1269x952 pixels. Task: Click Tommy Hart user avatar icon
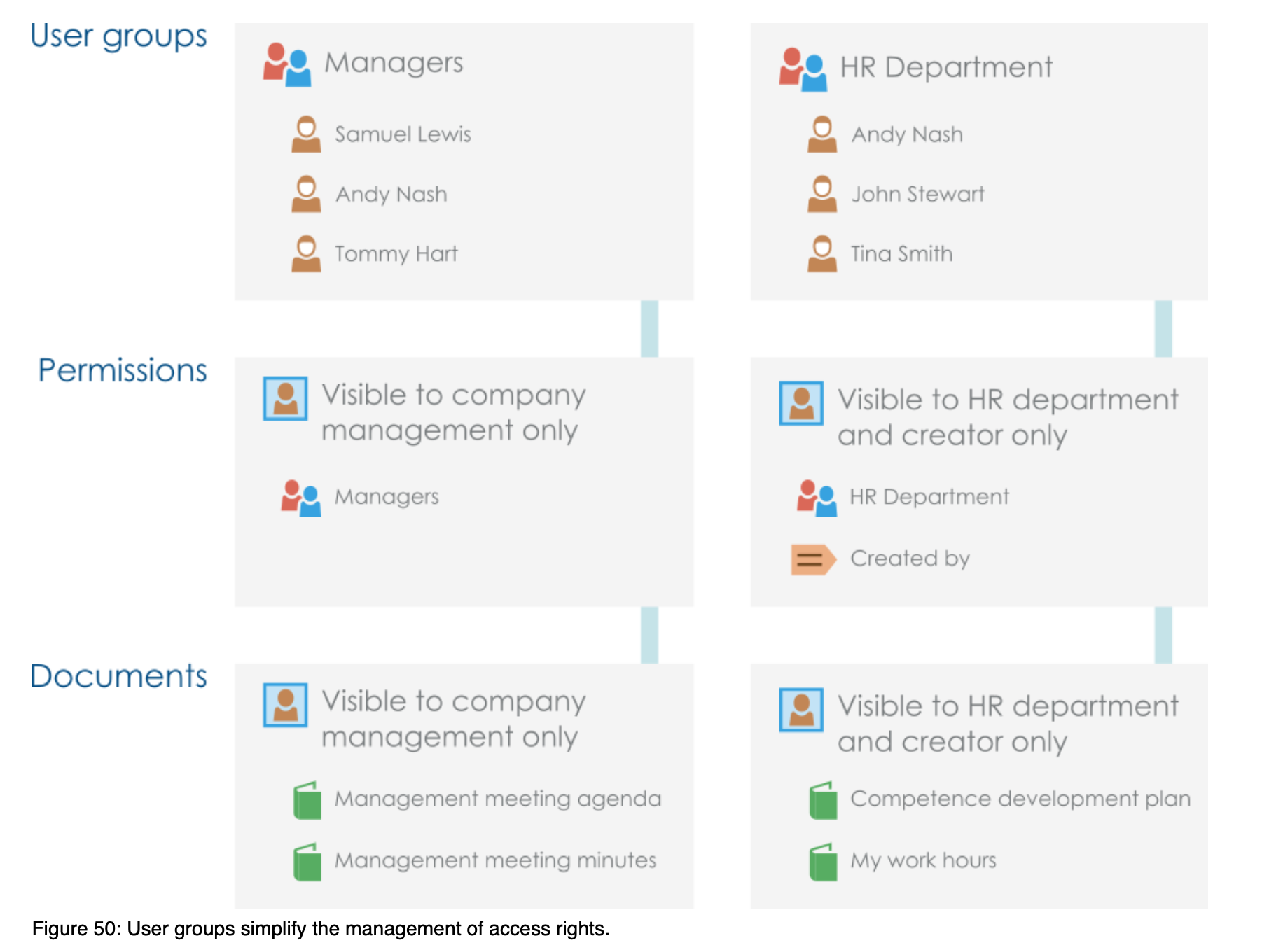306,254
